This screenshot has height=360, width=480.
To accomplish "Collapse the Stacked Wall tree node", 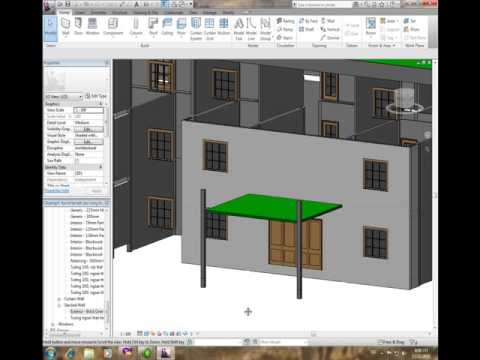I will (59, 305).
